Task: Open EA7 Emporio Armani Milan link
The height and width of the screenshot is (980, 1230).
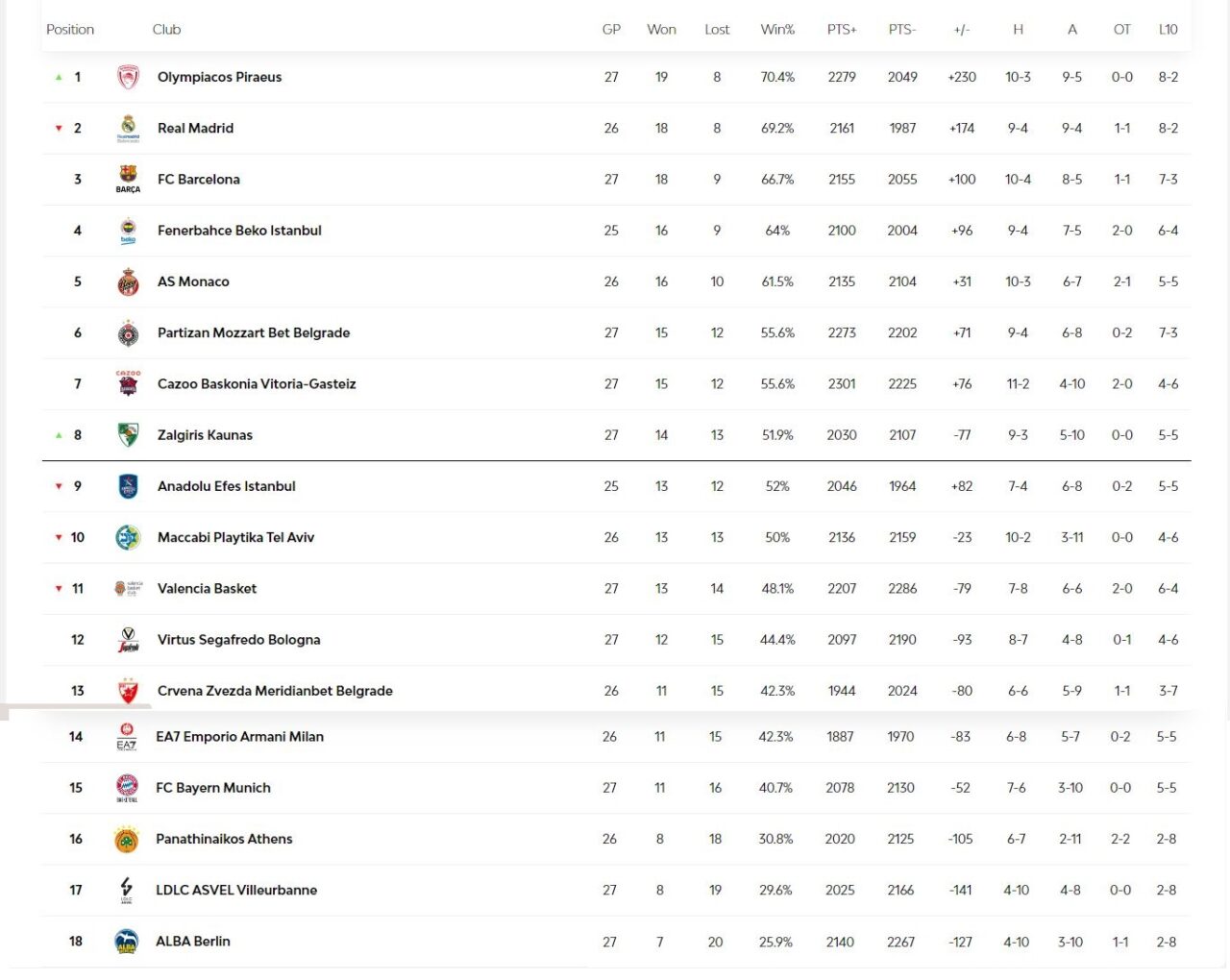Action: tap(240, 737)
